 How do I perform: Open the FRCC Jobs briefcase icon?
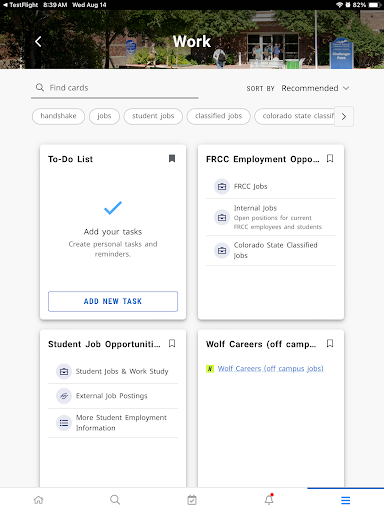(222, 186)
